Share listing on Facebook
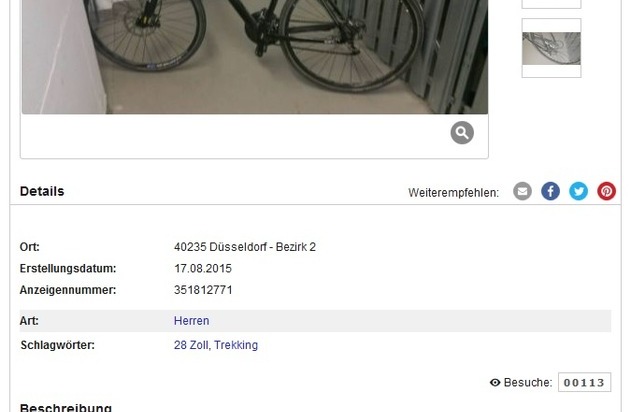This screenshot has width=630, height=412. [x=550, y=191]
